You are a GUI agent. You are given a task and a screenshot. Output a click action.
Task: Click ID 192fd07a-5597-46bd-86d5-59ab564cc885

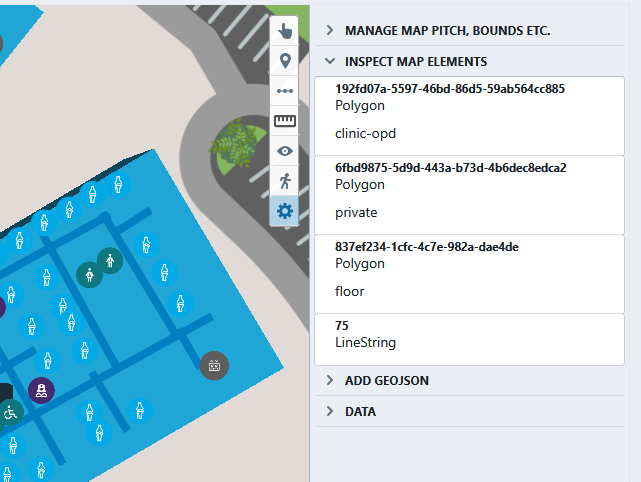[450, 89]
